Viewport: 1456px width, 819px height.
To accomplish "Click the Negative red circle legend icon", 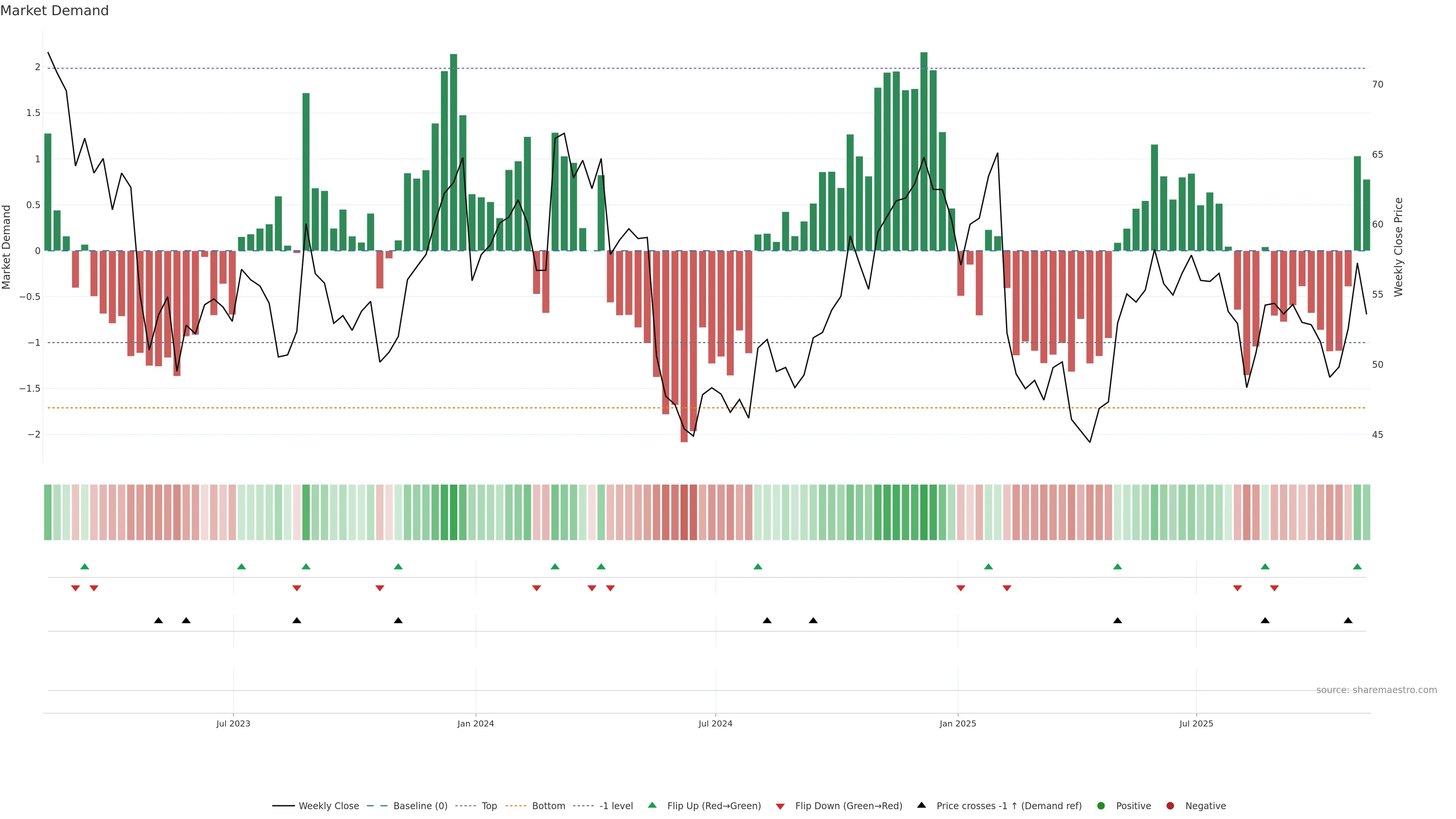I will click(x=1170, y=806).
